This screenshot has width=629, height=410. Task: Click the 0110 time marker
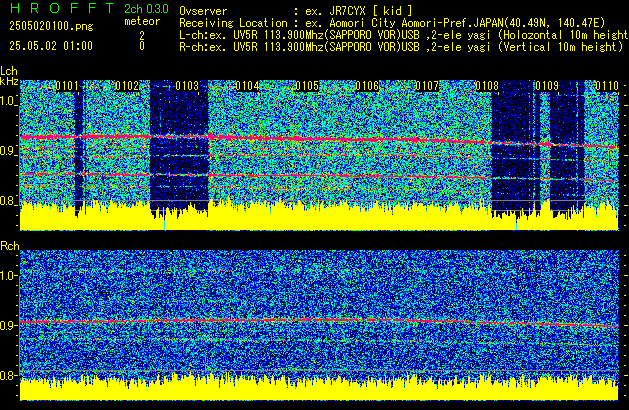point(607,86)
